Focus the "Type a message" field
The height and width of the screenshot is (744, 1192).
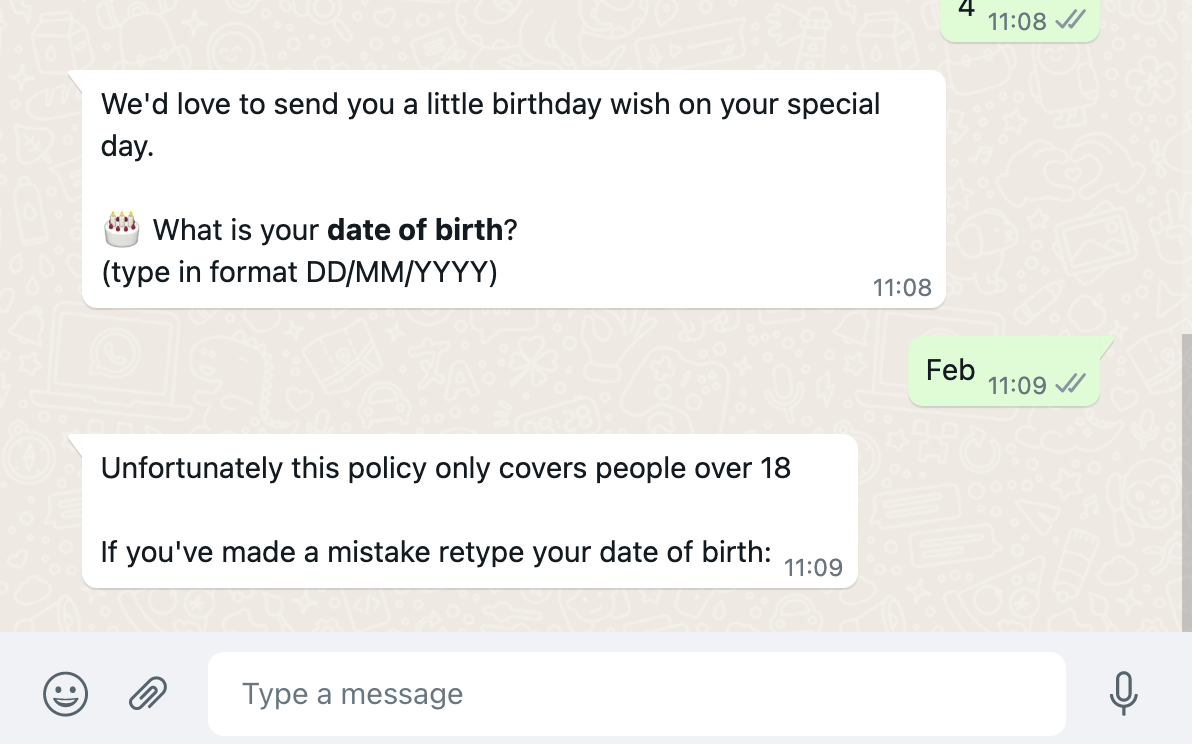pyautogui.click(x=636, y=693)
